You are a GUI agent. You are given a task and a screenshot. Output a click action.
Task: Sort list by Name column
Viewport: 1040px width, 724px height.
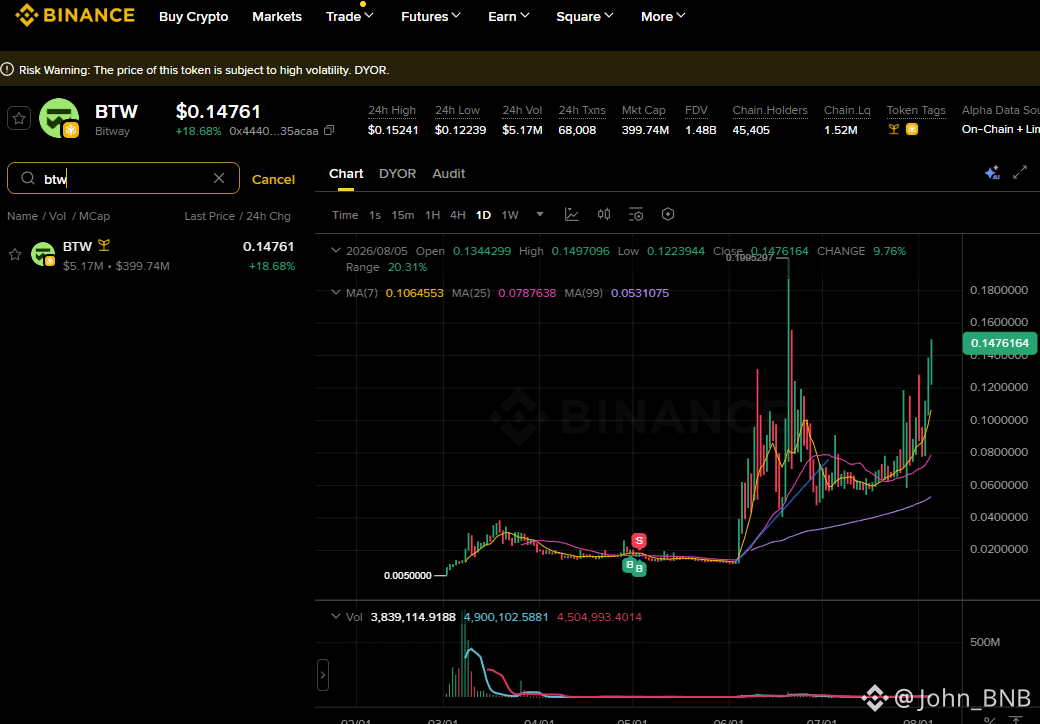pyautogui.click(x=22, y=216)
